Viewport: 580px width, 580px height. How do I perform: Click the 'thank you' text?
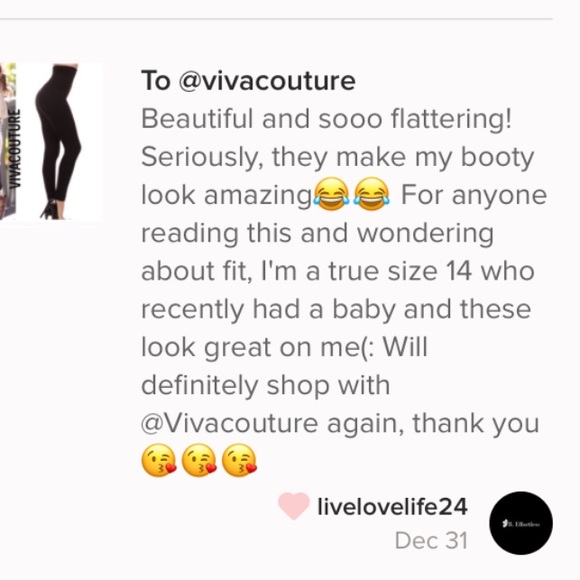pos(476,424)
